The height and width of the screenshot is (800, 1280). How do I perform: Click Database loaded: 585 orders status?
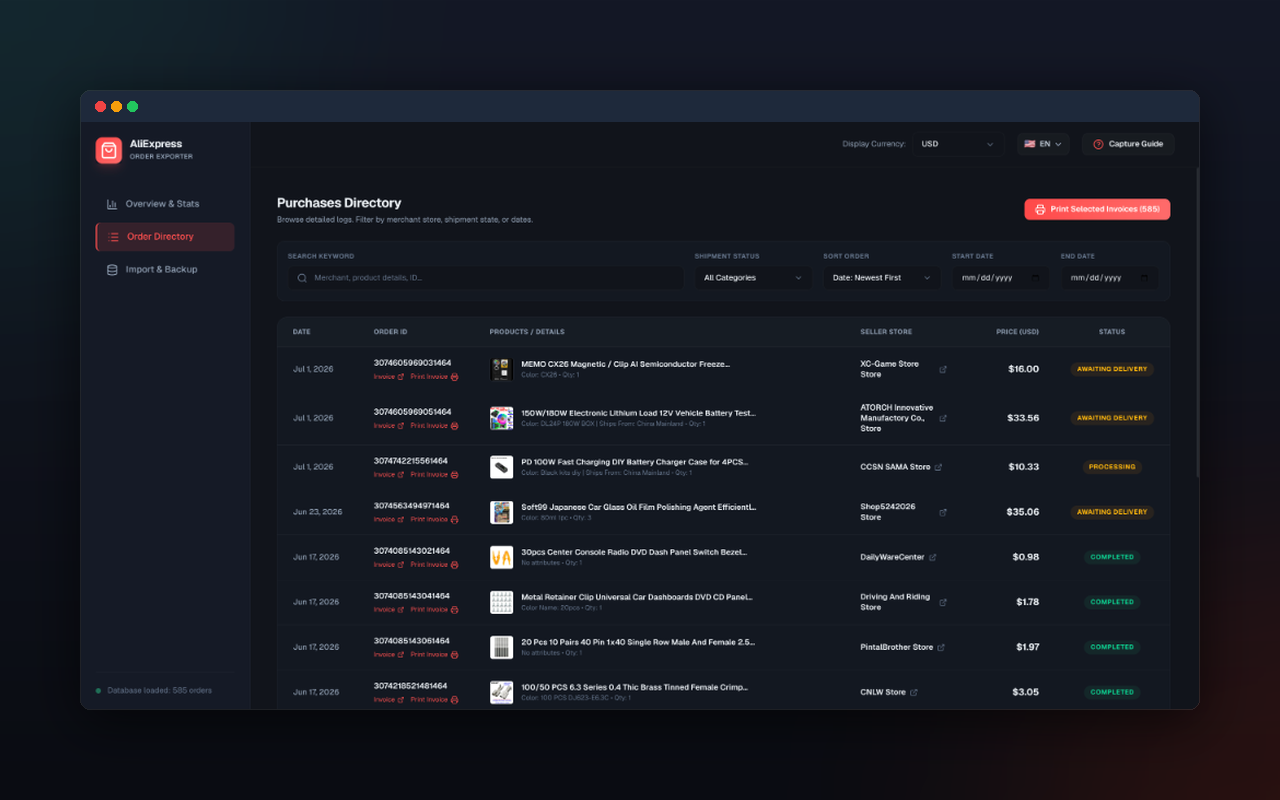click(x=153, y=691)
